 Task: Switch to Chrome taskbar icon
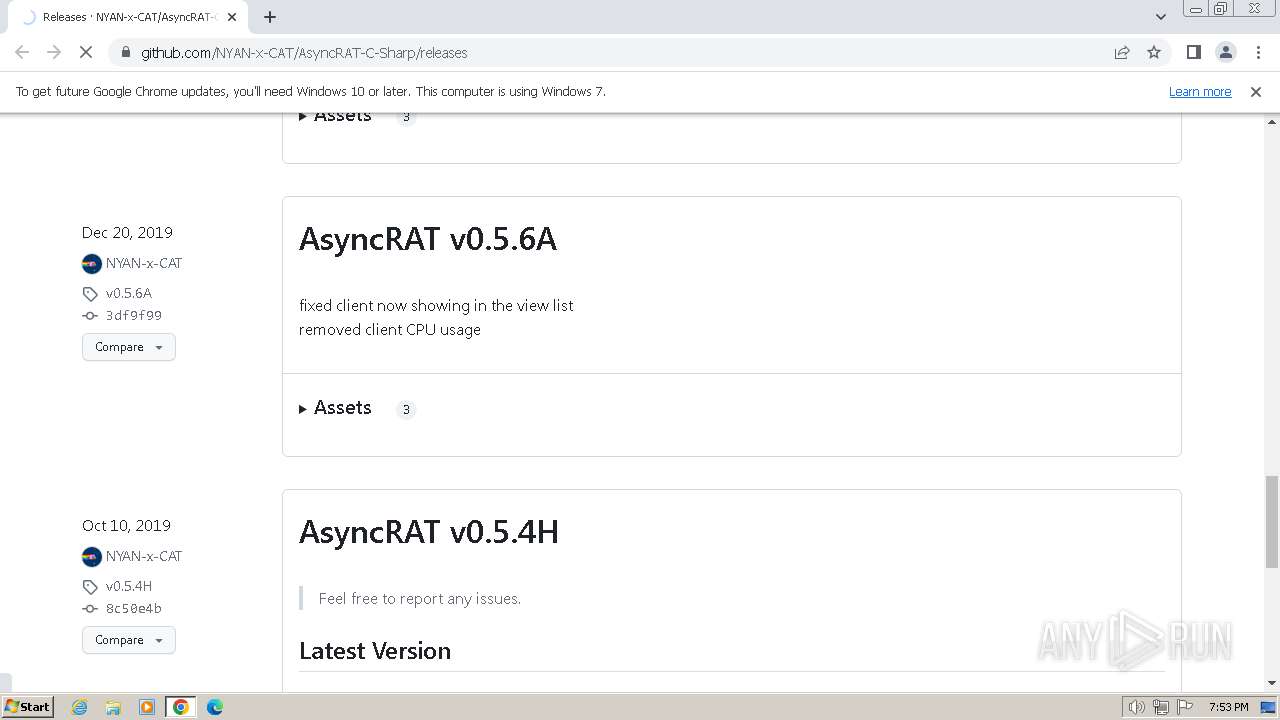(x=181, y=707)
